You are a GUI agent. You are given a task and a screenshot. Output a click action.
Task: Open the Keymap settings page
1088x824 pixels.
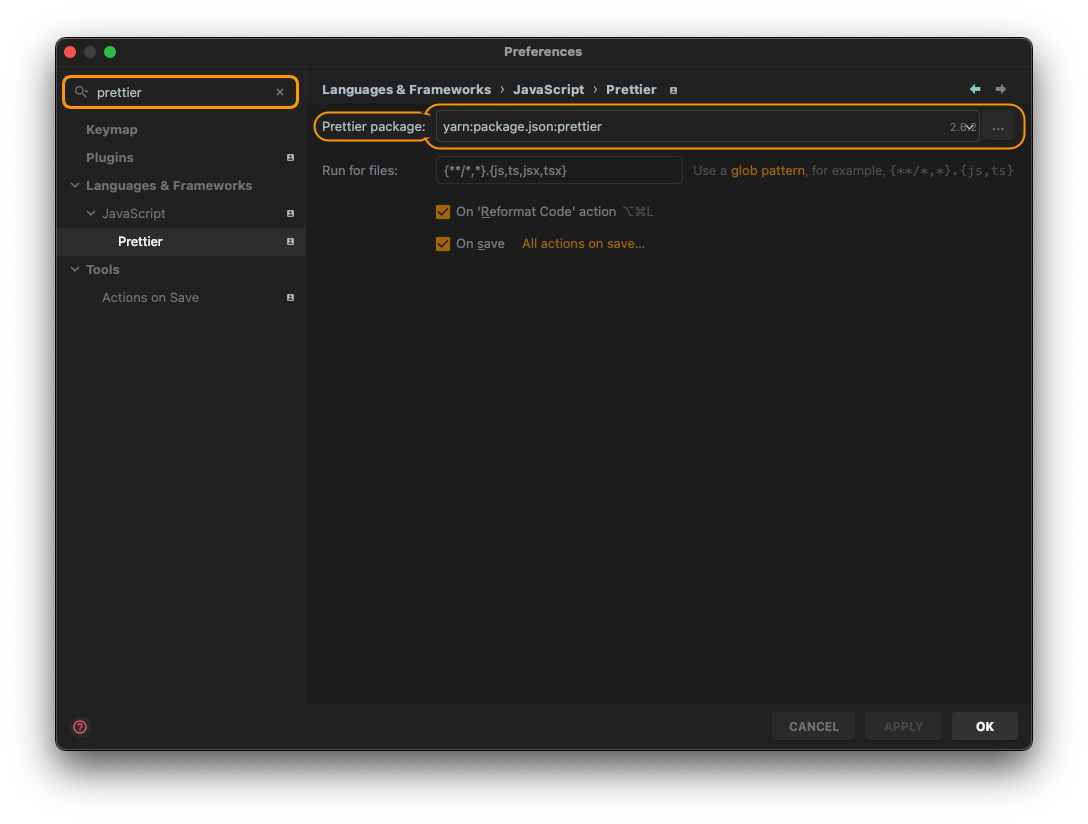[112, 130]
